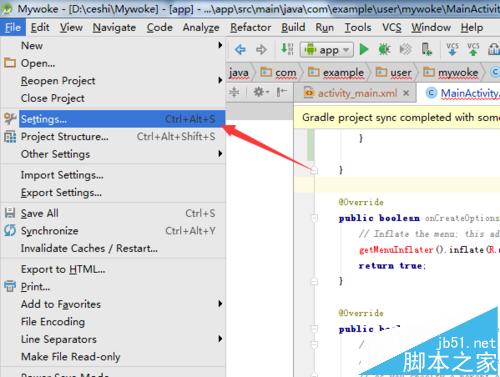Select Save All
The width and height of the screenshot is (500, 377).
tap(113, 213)
